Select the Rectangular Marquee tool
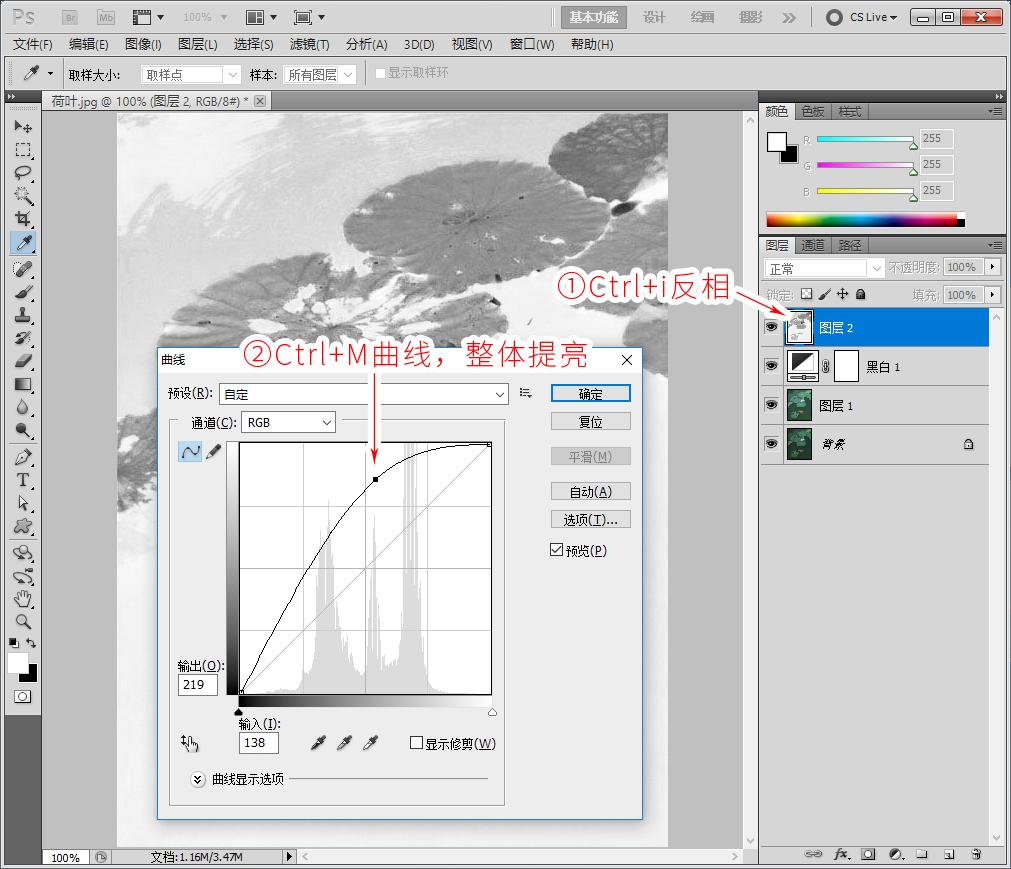Viewport: 1011px width, 869px height. pos(23,150)
